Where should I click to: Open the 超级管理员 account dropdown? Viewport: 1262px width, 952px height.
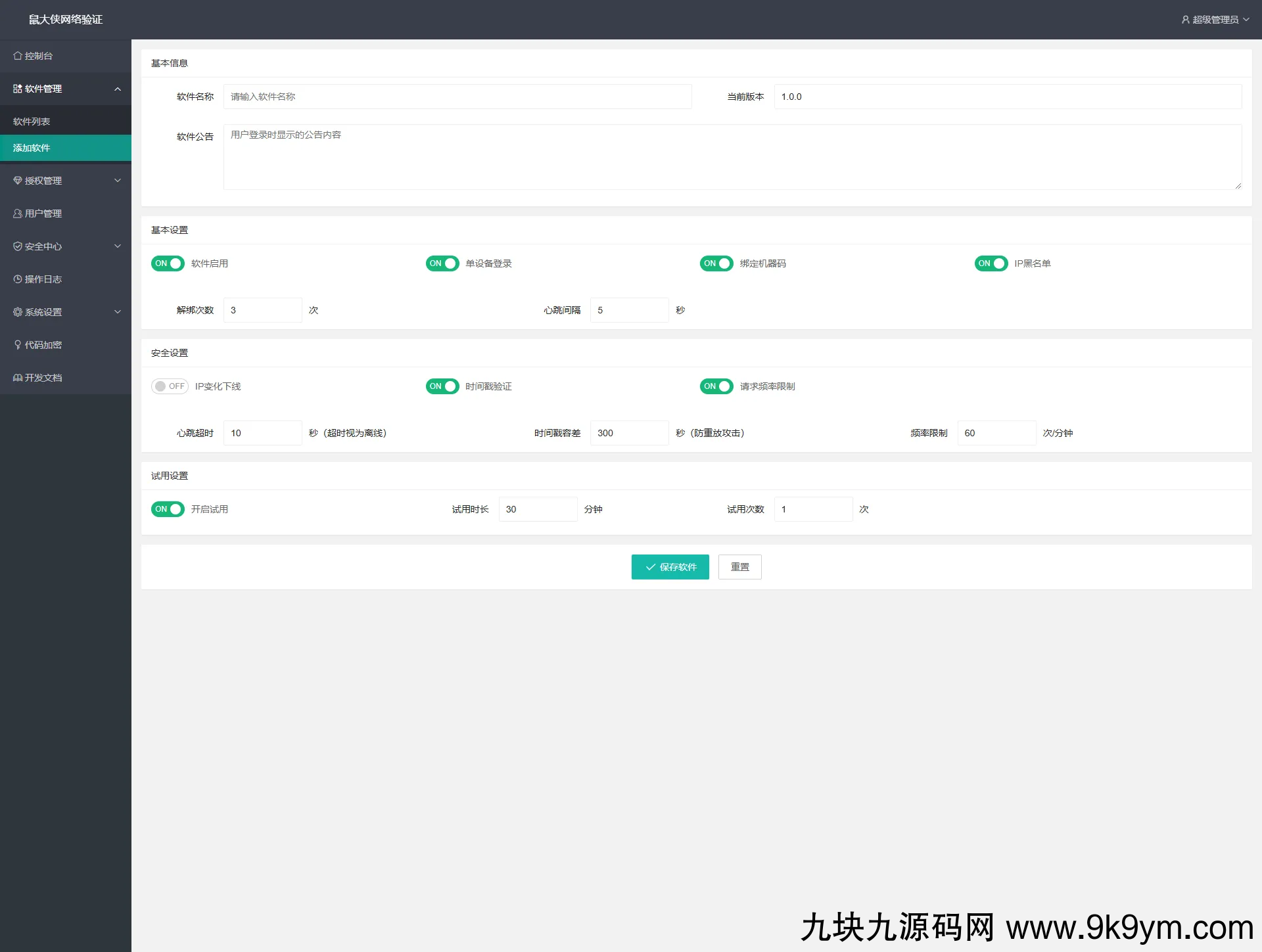click(x=1215, y=20)
